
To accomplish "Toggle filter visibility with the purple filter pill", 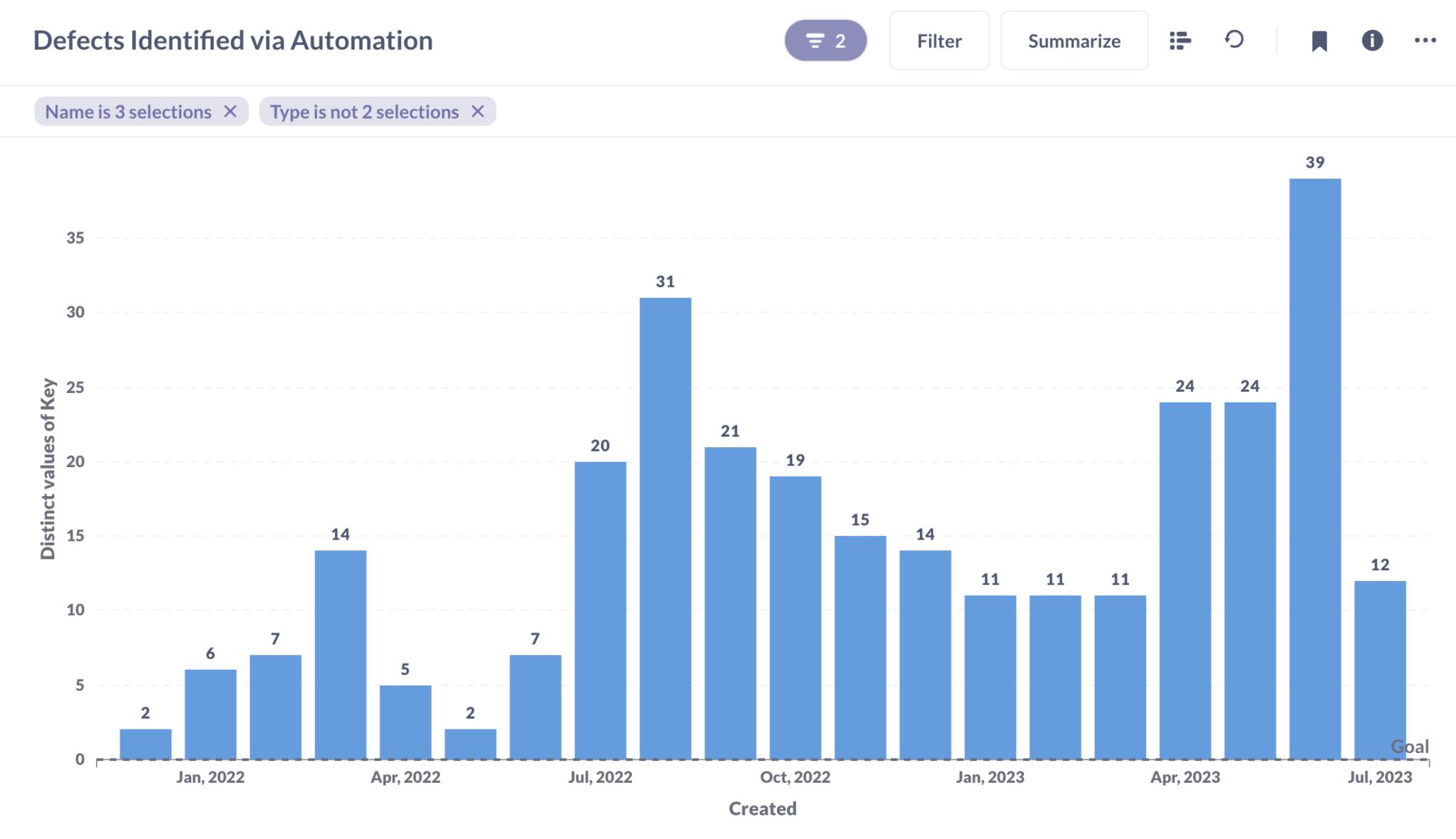I will tap(825, 41).
